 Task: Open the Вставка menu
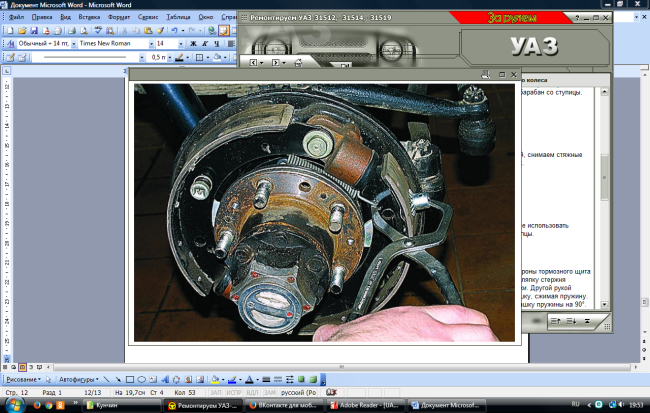(89, 17)
